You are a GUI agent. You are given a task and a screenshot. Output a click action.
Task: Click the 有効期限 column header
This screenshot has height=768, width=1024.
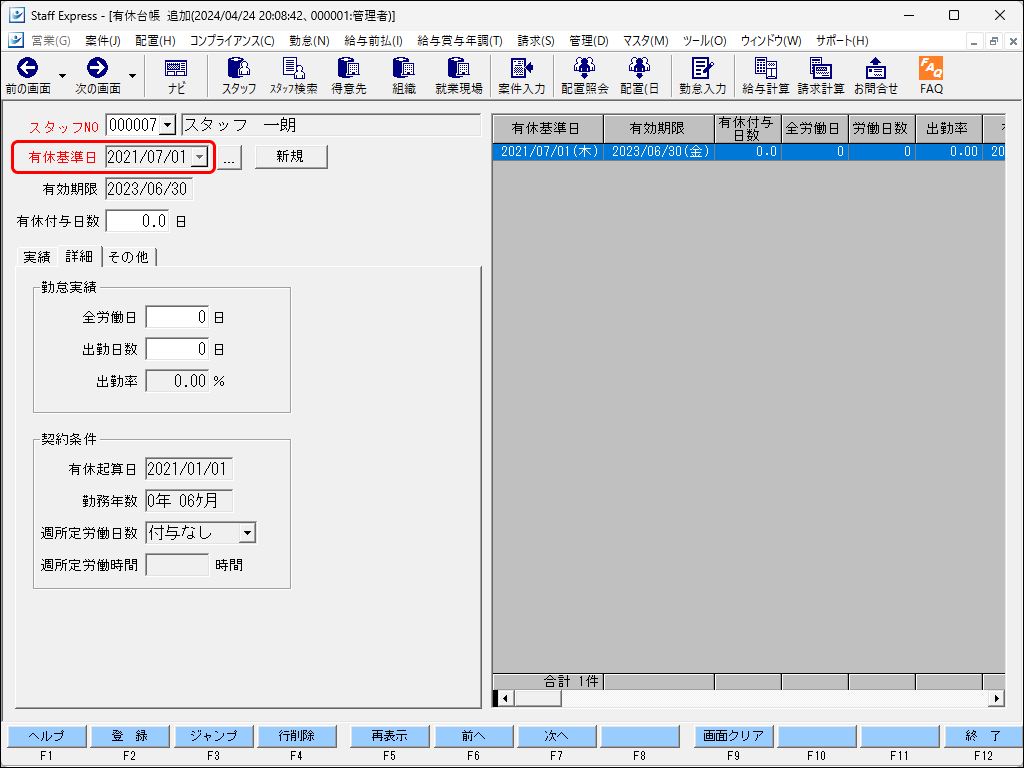tap(658, 129)
